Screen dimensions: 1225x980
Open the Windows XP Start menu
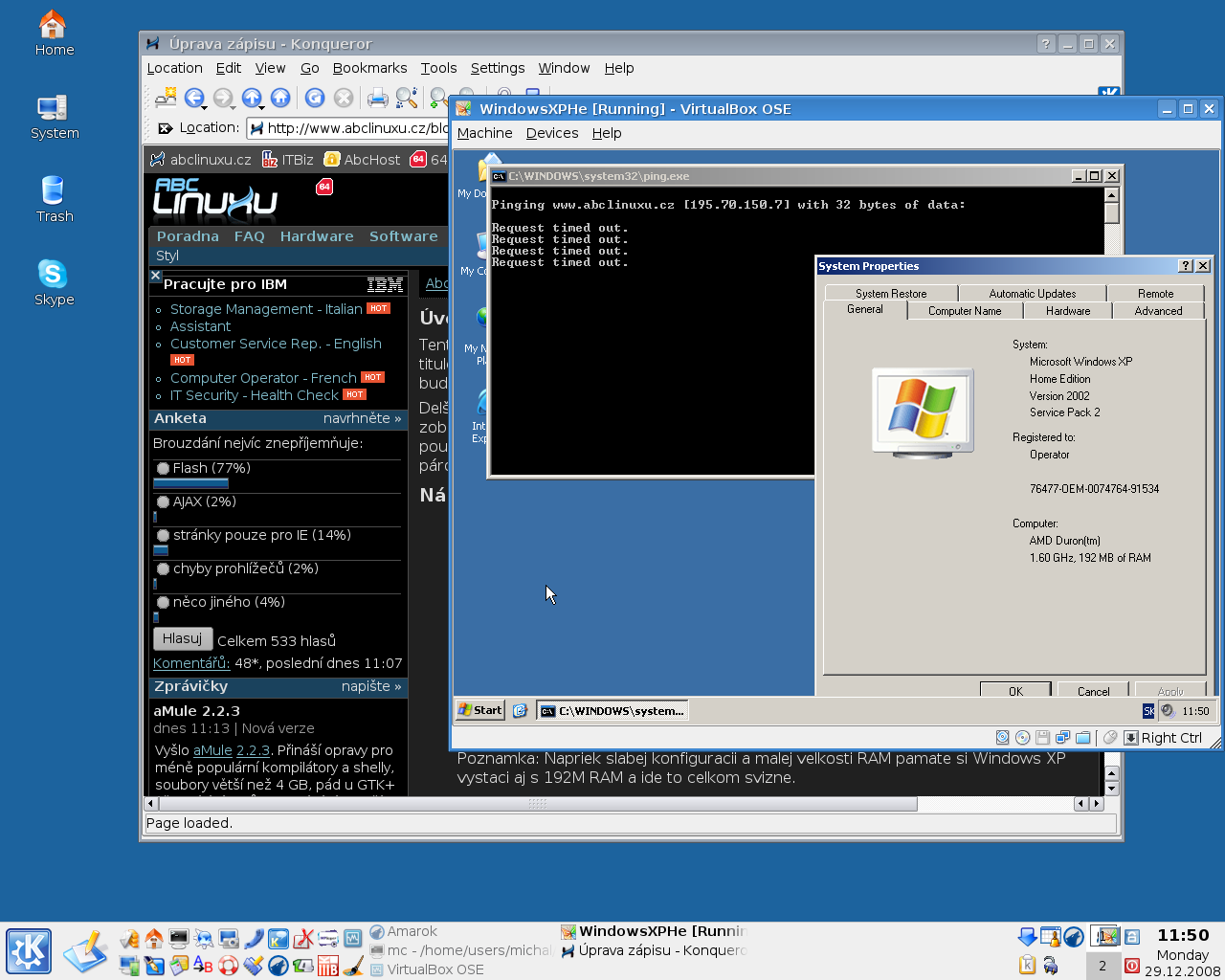[479, 710]
